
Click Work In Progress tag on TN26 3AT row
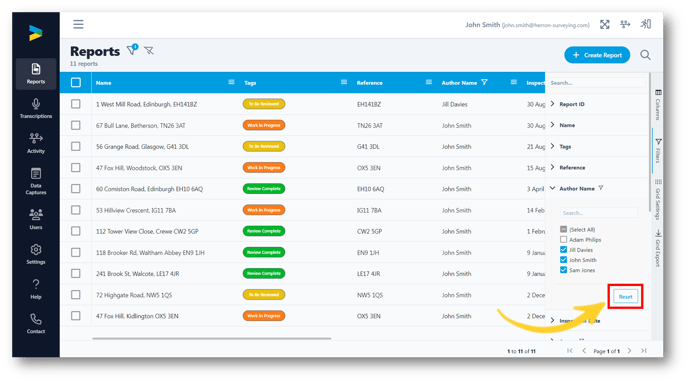pyautogui.click(x=264, y=125)
